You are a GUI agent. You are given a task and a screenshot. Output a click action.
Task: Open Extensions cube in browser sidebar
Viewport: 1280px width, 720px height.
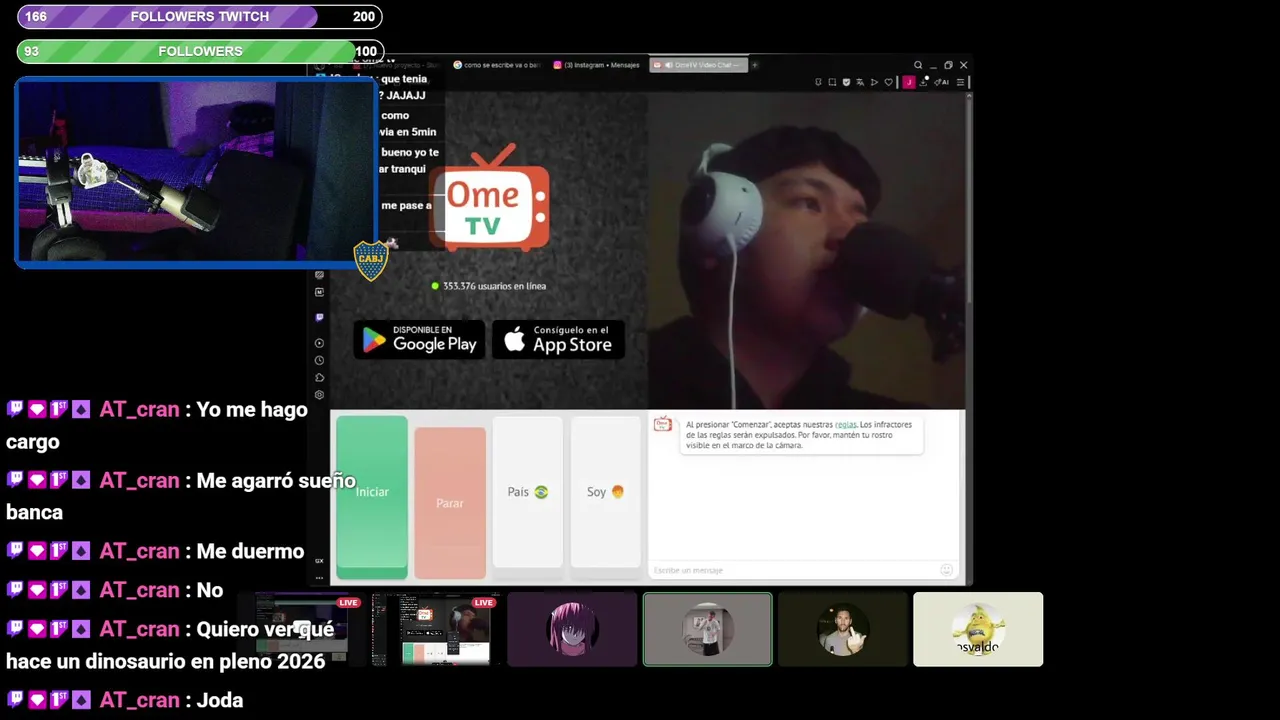319,377
